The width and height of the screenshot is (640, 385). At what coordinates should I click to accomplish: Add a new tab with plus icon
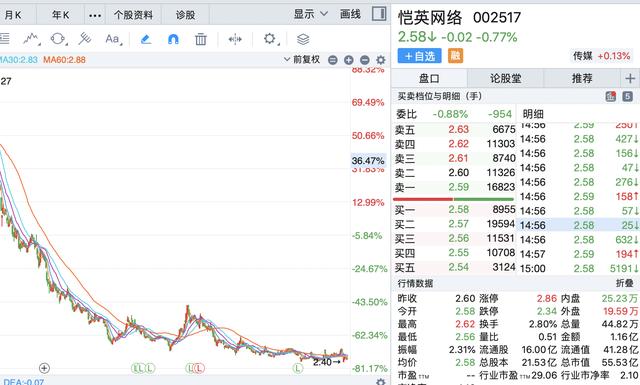[x=630, y=78]
